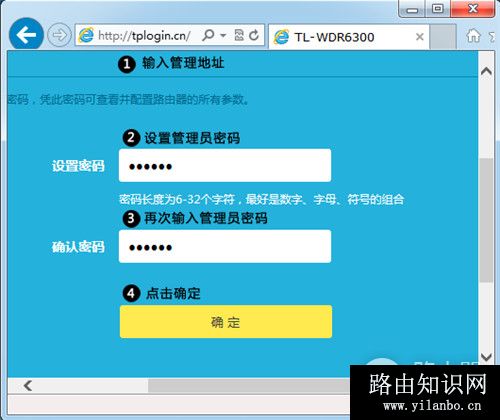
Task: Click the 设置密码 label
Action: (x=78, y=166)
